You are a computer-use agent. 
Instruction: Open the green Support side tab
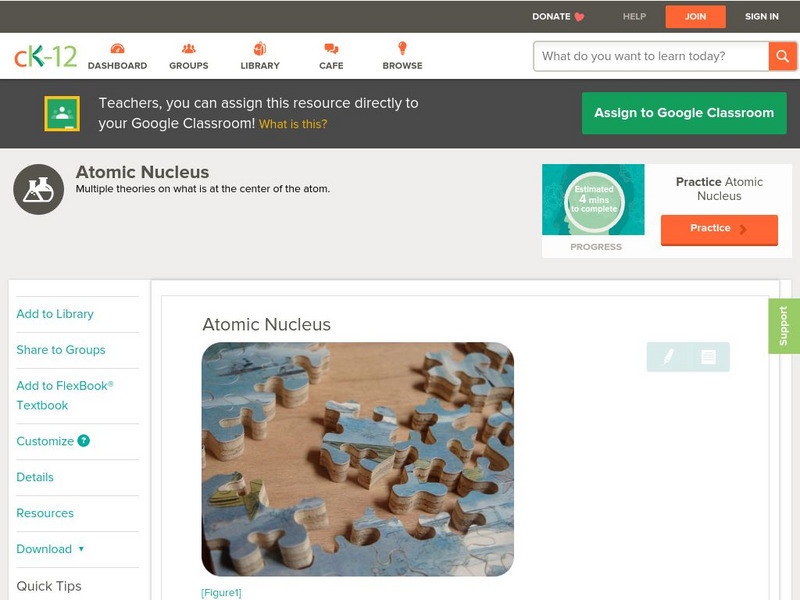[x=784, y=326]
